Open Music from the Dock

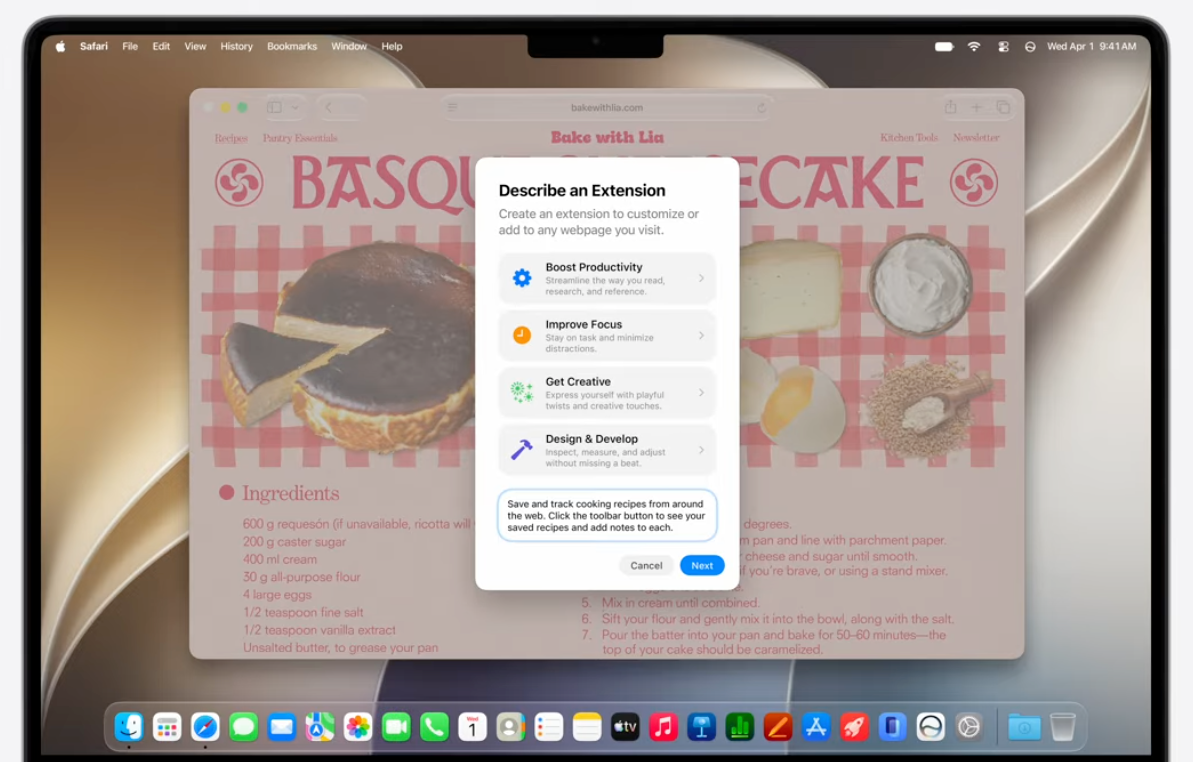[663, 727]
